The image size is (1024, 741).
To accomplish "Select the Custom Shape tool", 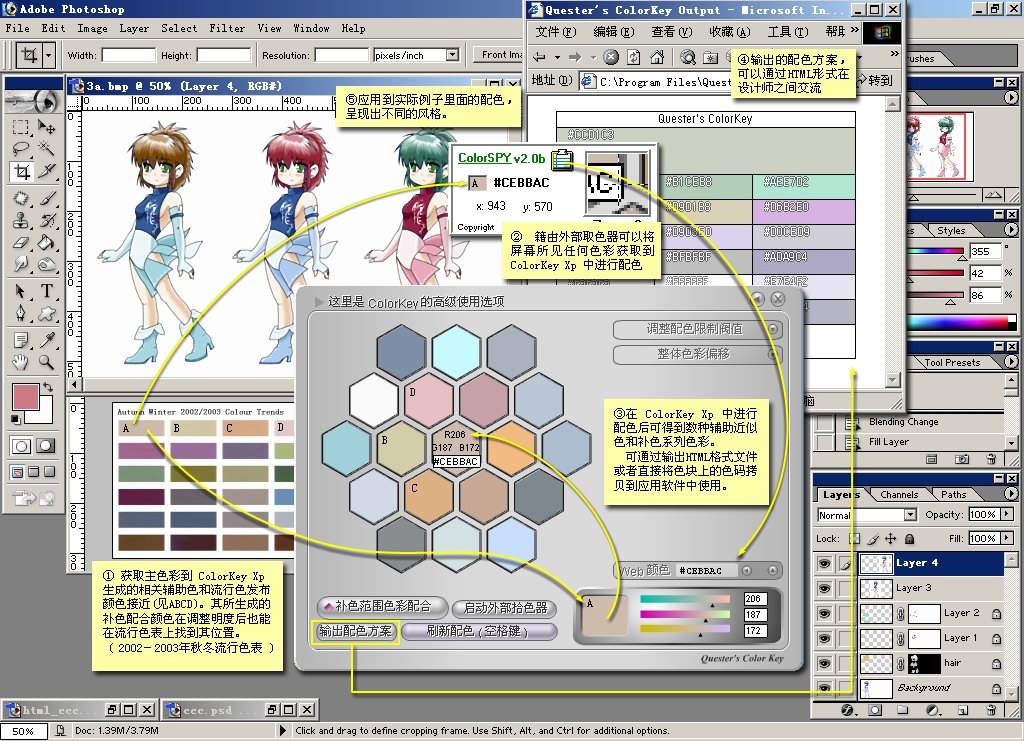I will 46,313.
